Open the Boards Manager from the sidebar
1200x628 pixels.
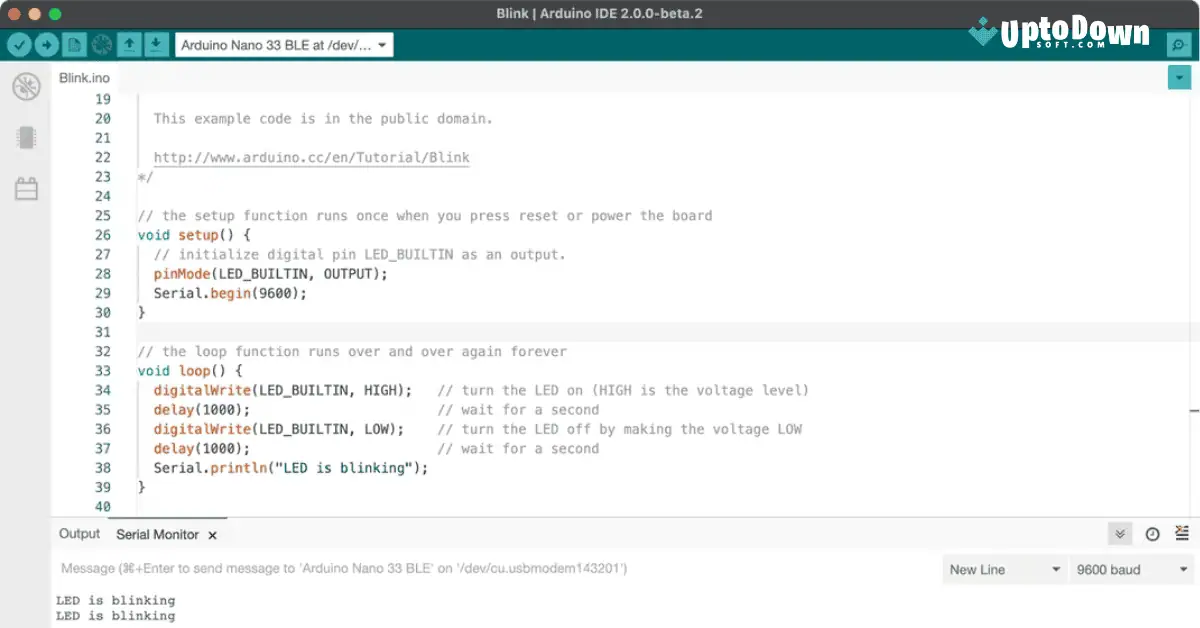[x=27, y=137]
